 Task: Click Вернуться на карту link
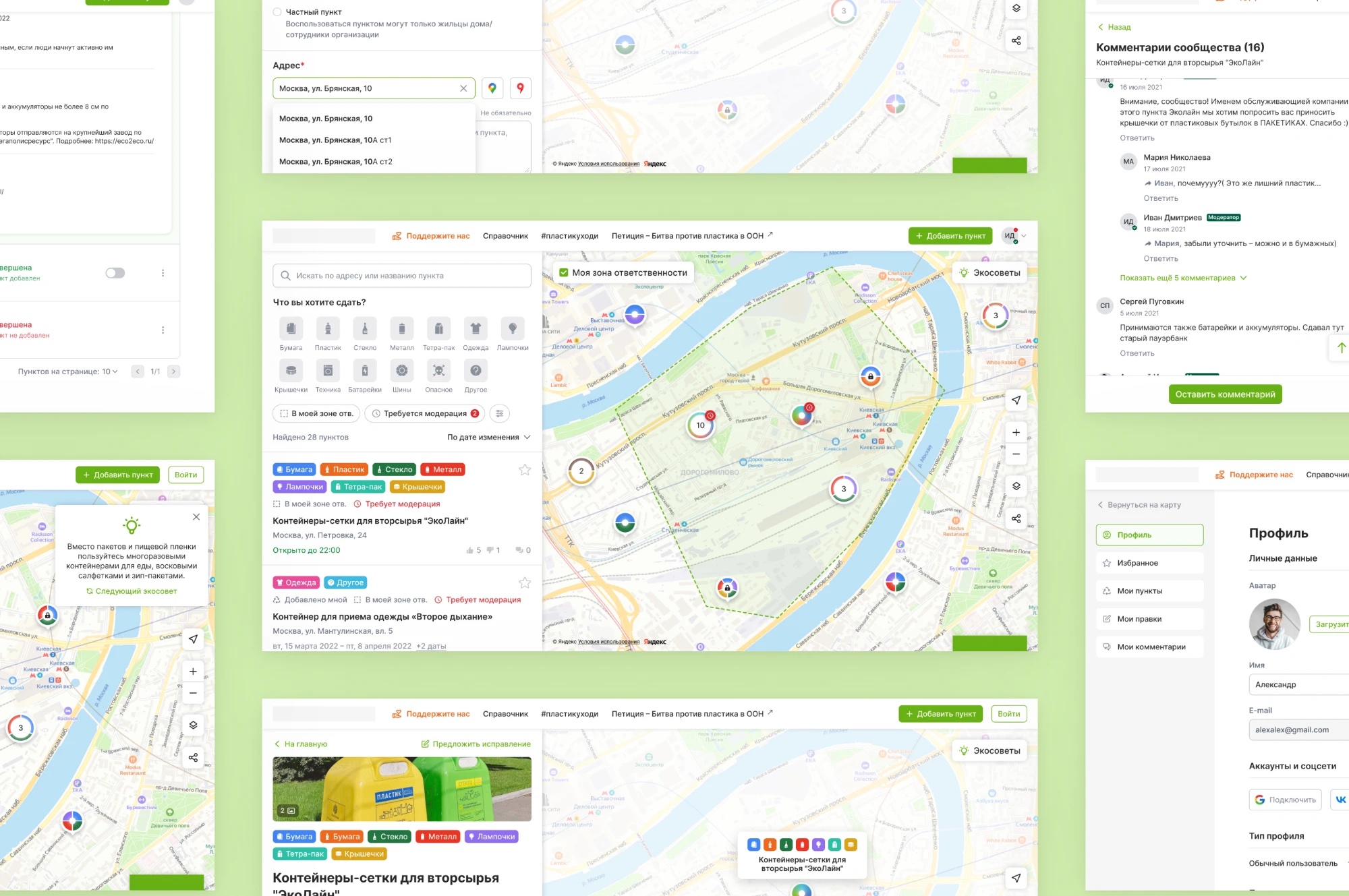click(1139, 505)
